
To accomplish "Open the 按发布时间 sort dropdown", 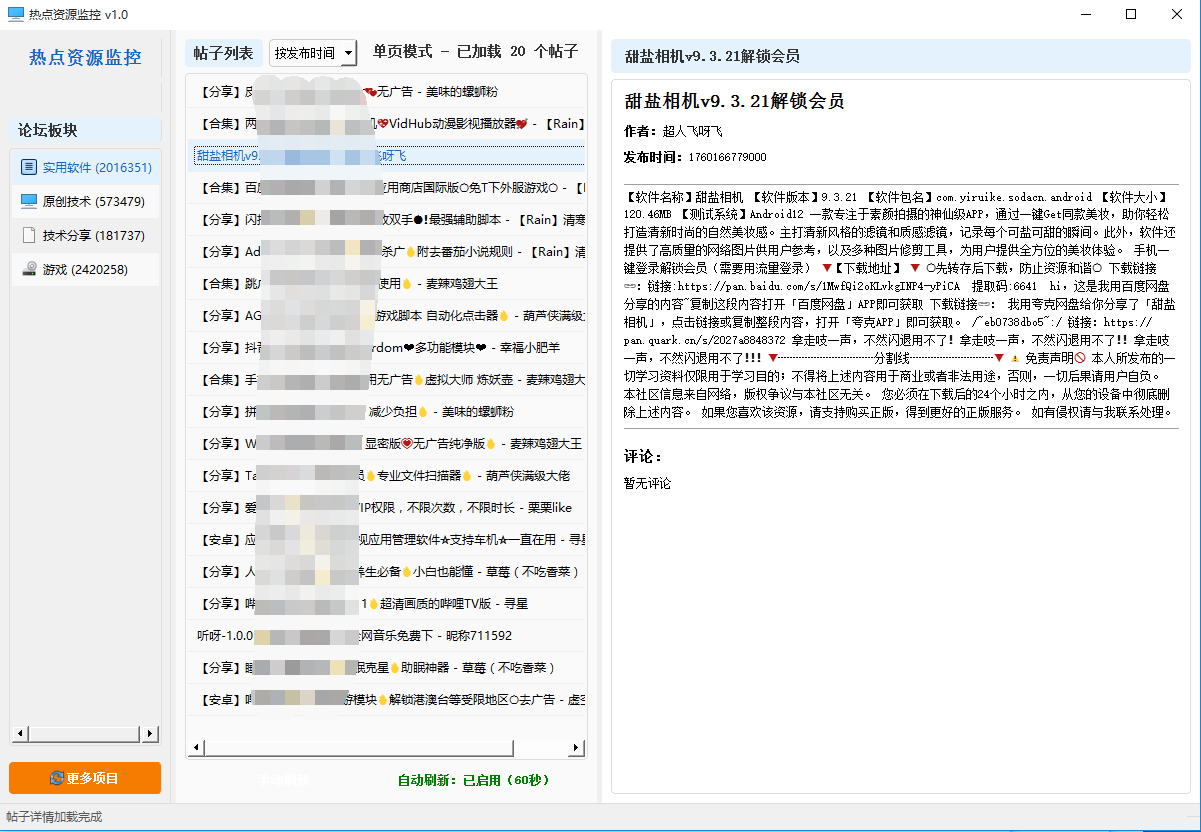I will pos(314,53).
